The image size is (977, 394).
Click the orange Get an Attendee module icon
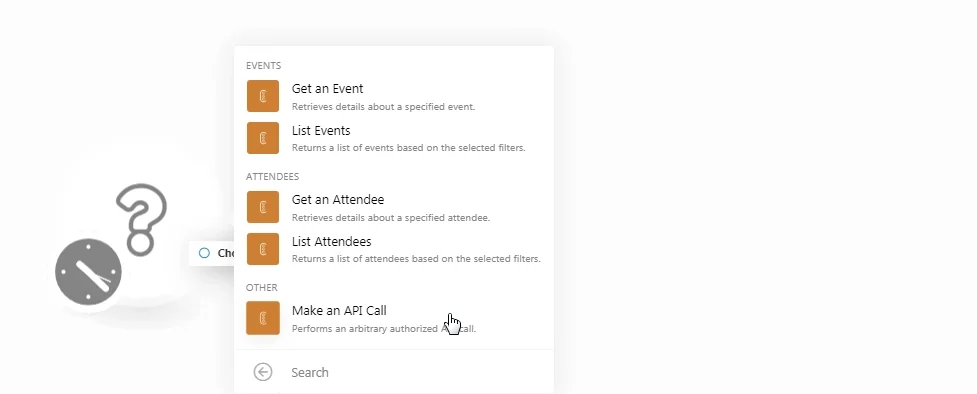coord(263,207)
